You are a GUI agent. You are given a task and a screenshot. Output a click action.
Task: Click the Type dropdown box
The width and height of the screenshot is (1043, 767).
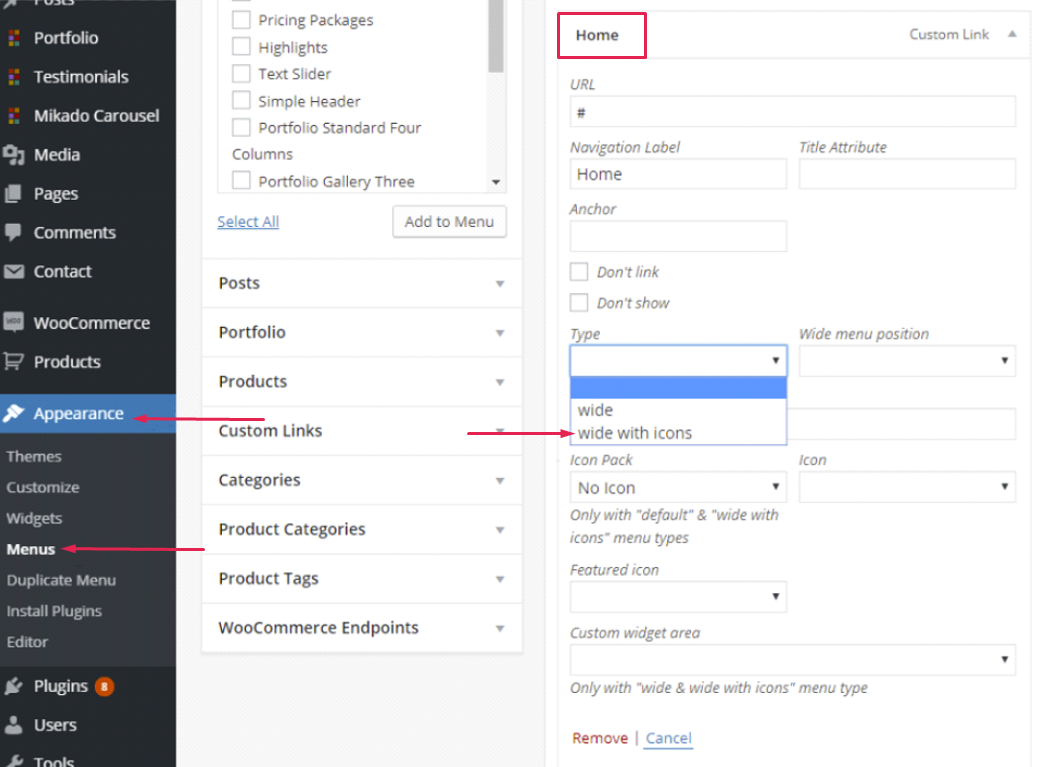[678, 361]
